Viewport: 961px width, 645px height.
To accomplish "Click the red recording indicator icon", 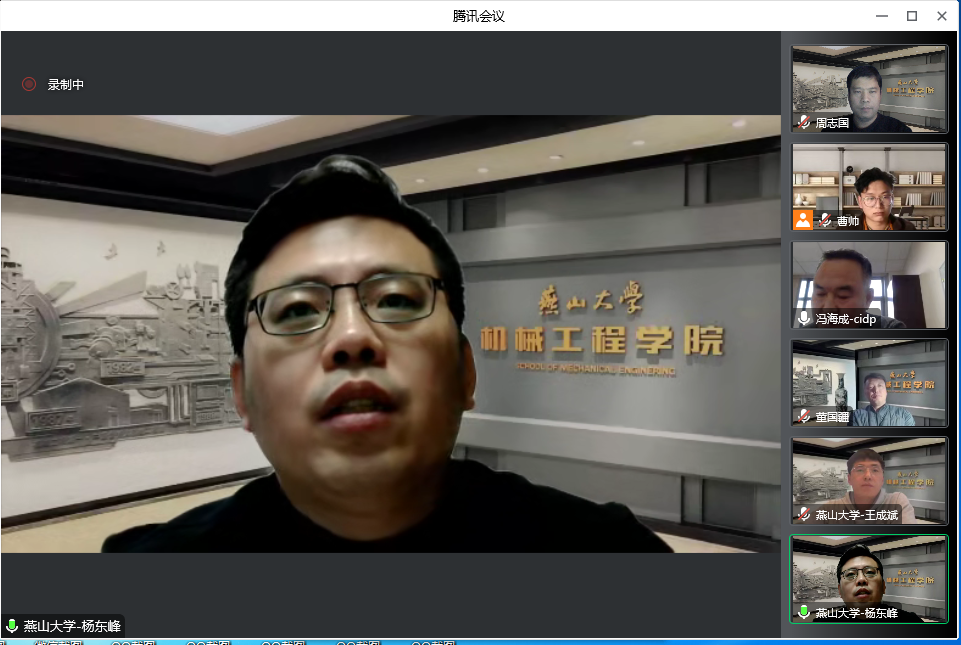I will [x=29, y=84].
